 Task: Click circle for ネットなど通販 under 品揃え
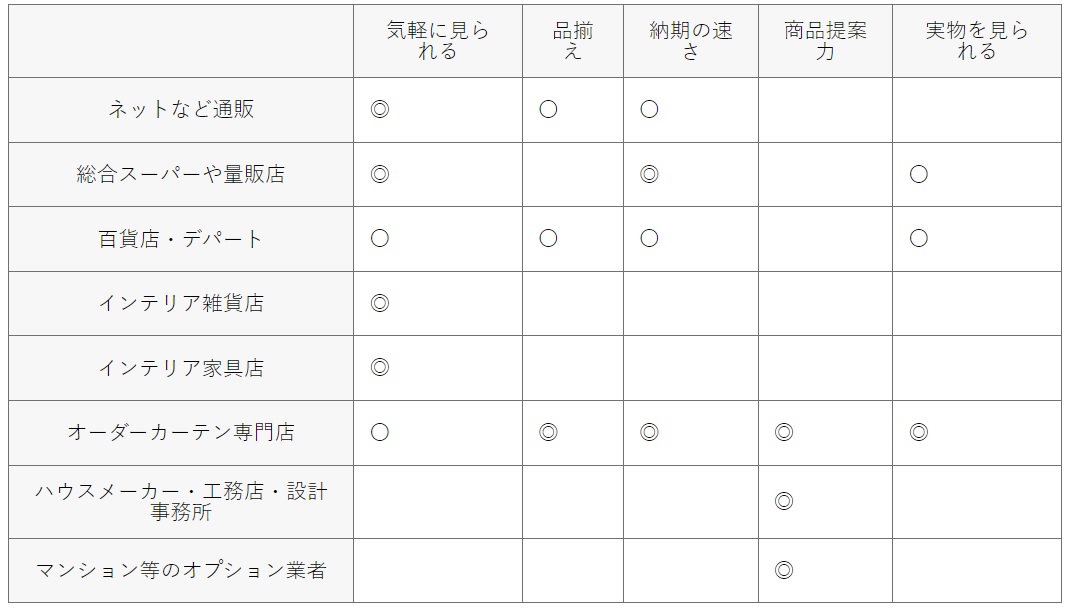(x=548, y=109)
